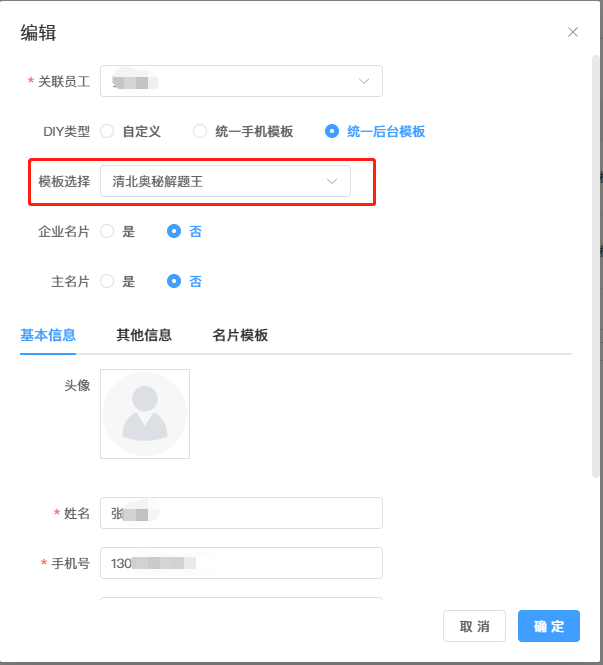Viewport: 603px width, 665px height.
Task: Expand the 关联员工 dropdown arrow
Action: 364,81
